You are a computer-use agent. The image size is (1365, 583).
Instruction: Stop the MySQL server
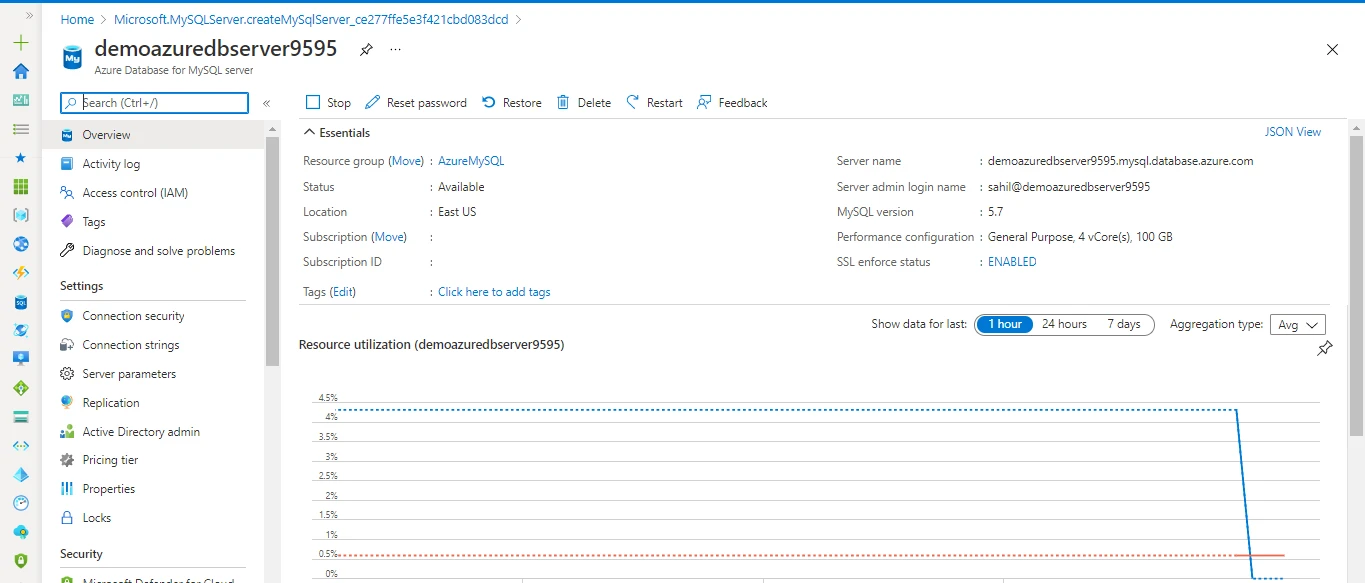(327, 102)
